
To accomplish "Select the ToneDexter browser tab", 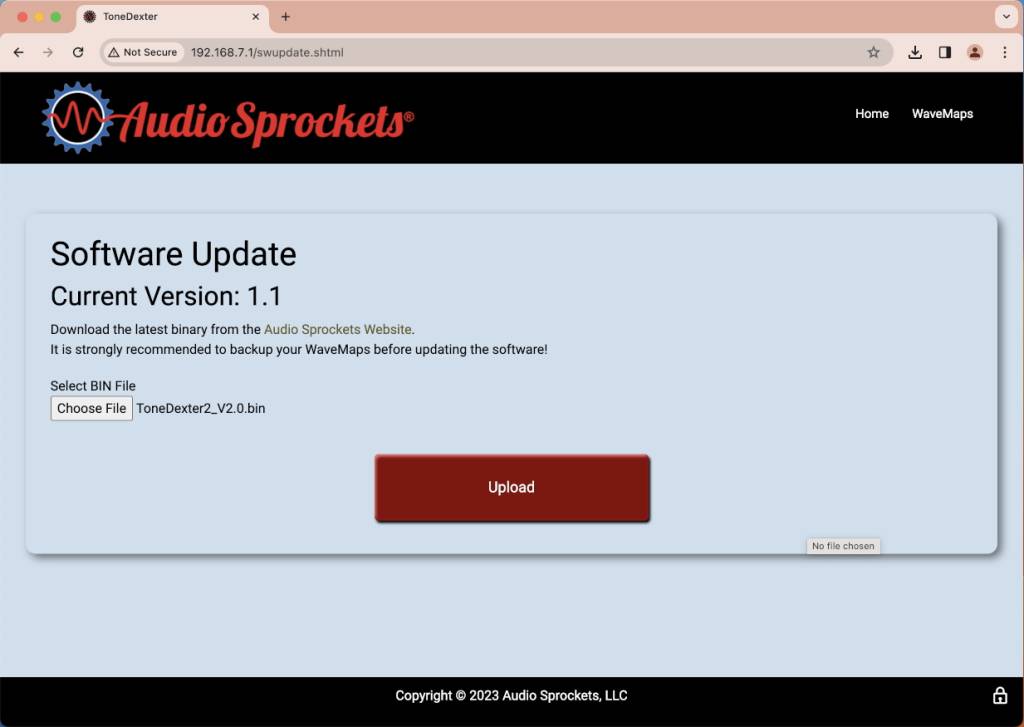I will (173, 16).
